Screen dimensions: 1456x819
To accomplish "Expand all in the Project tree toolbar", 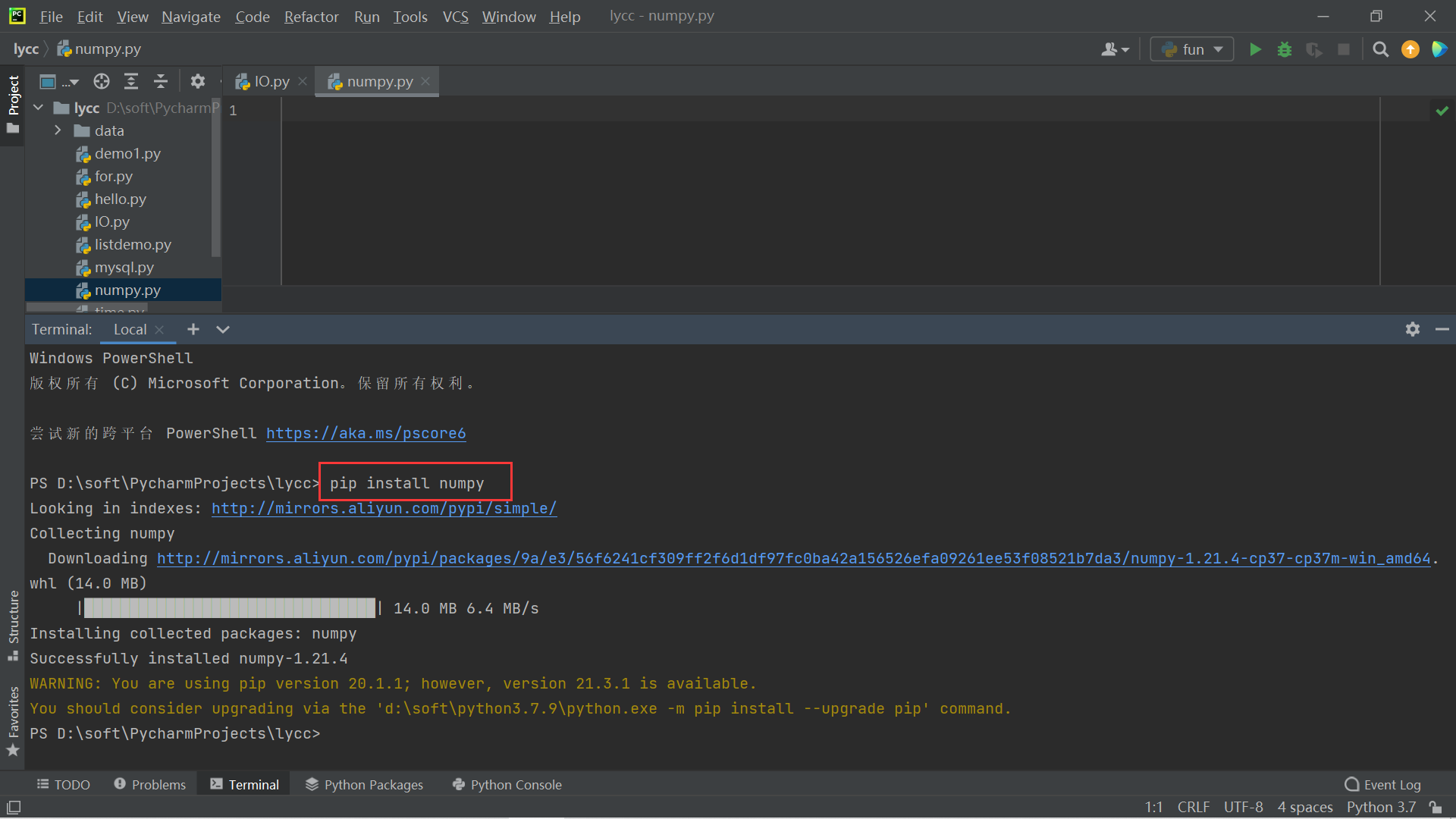I will 131,81.
